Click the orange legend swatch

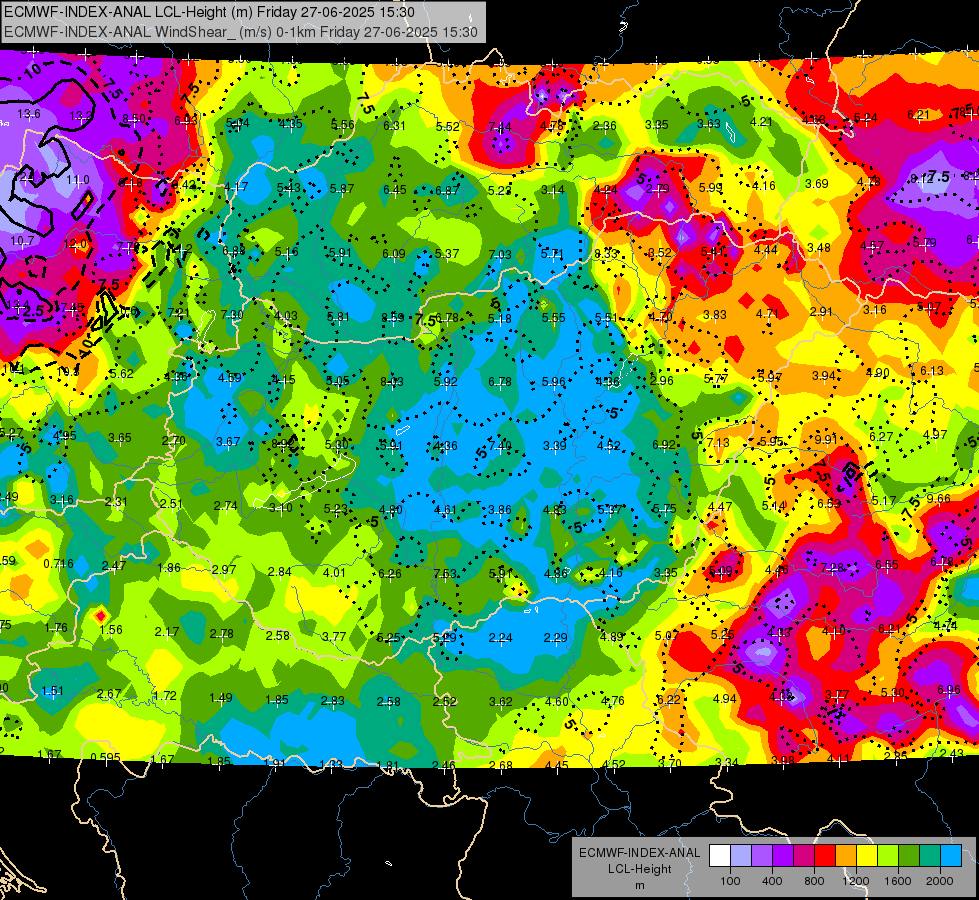click(x=846, y=856)
